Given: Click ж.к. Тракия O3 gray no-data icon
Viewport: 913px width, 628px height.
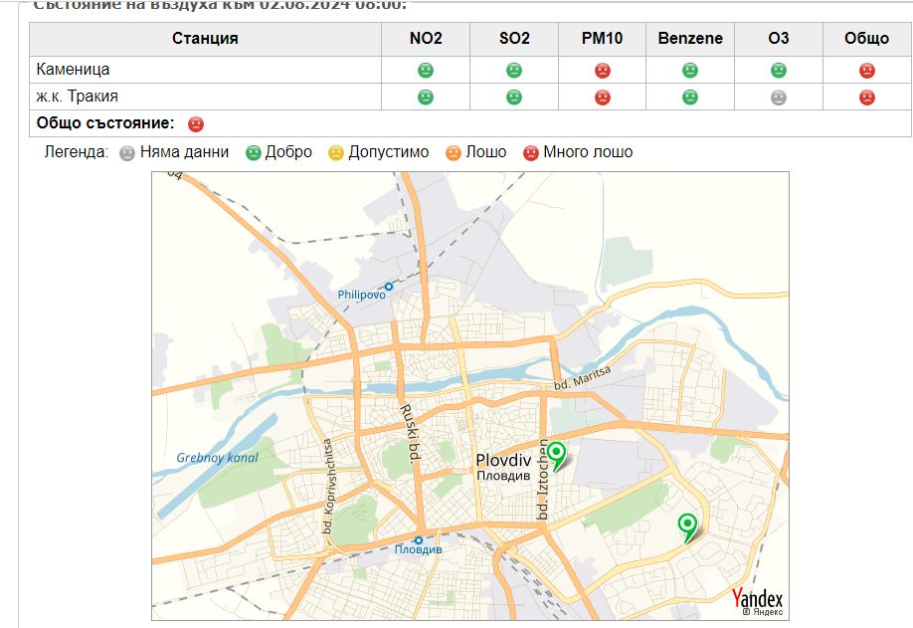Looking at the screenshot, I should (x=778, y=97).
